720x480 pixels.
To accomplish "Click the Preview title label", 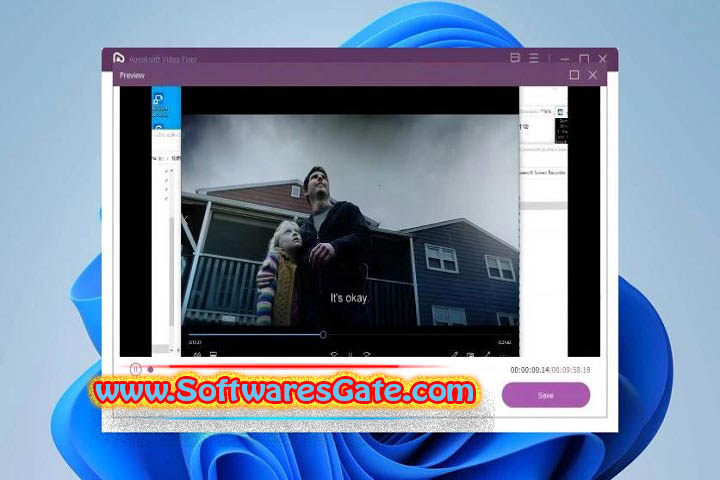I will tap(132, 75).
